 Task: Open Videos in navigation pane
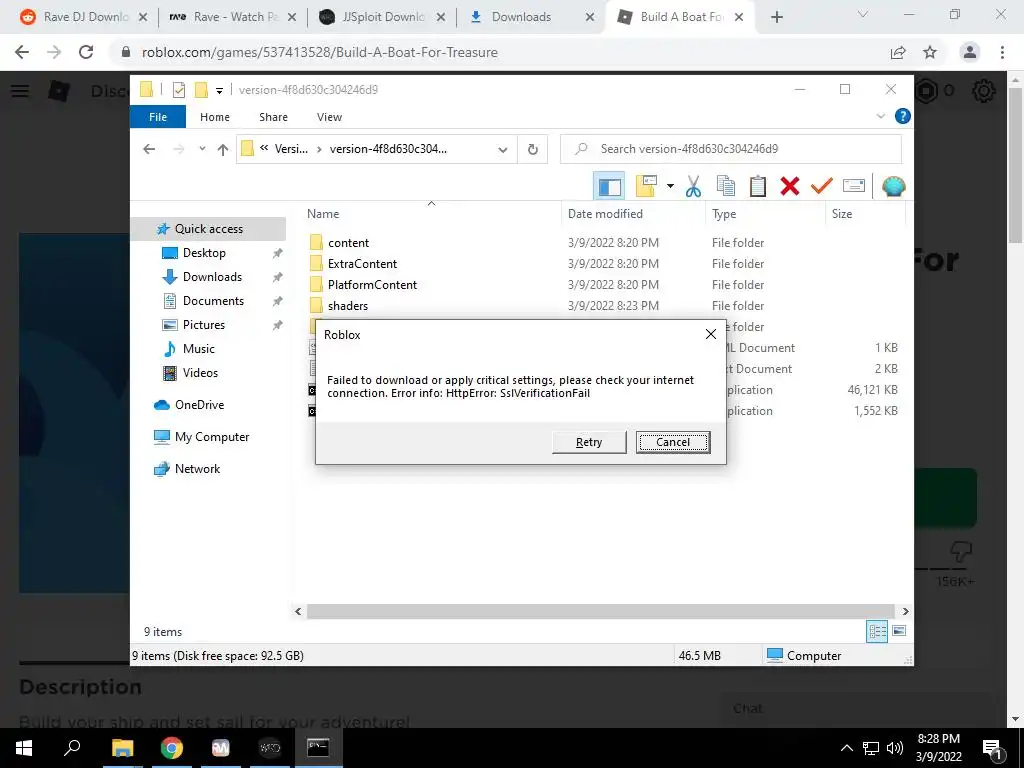200,373
